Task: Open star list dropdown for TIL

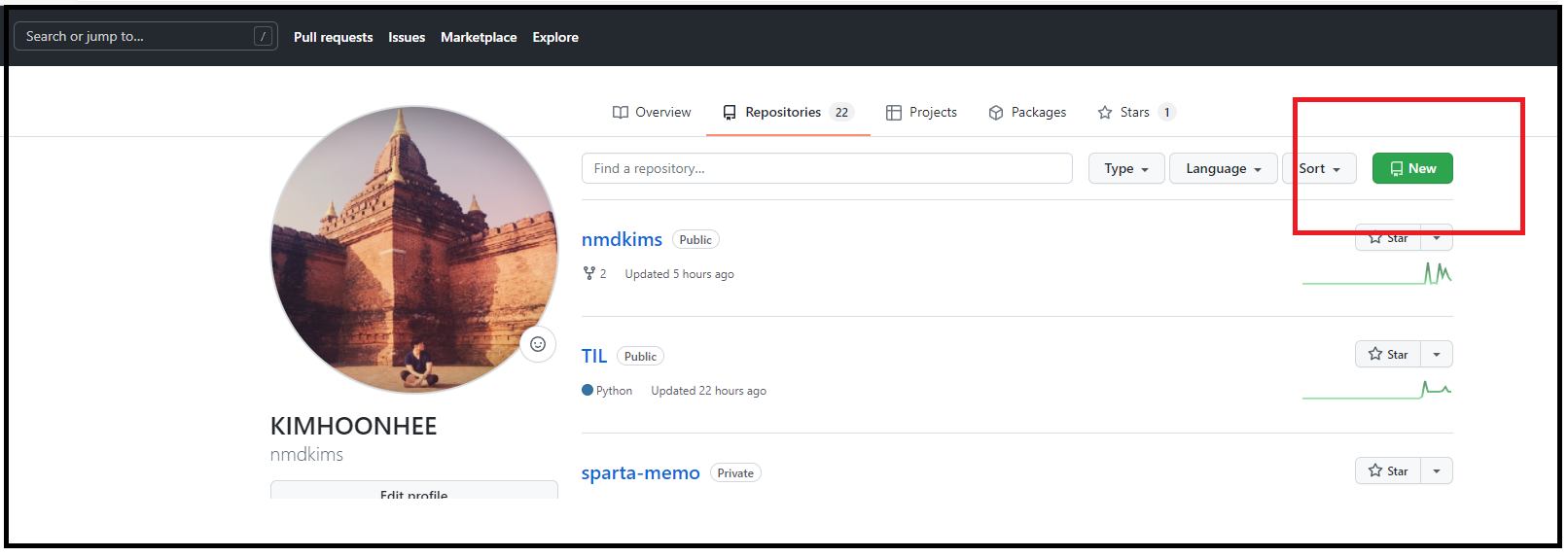Action: point(1437,354)
